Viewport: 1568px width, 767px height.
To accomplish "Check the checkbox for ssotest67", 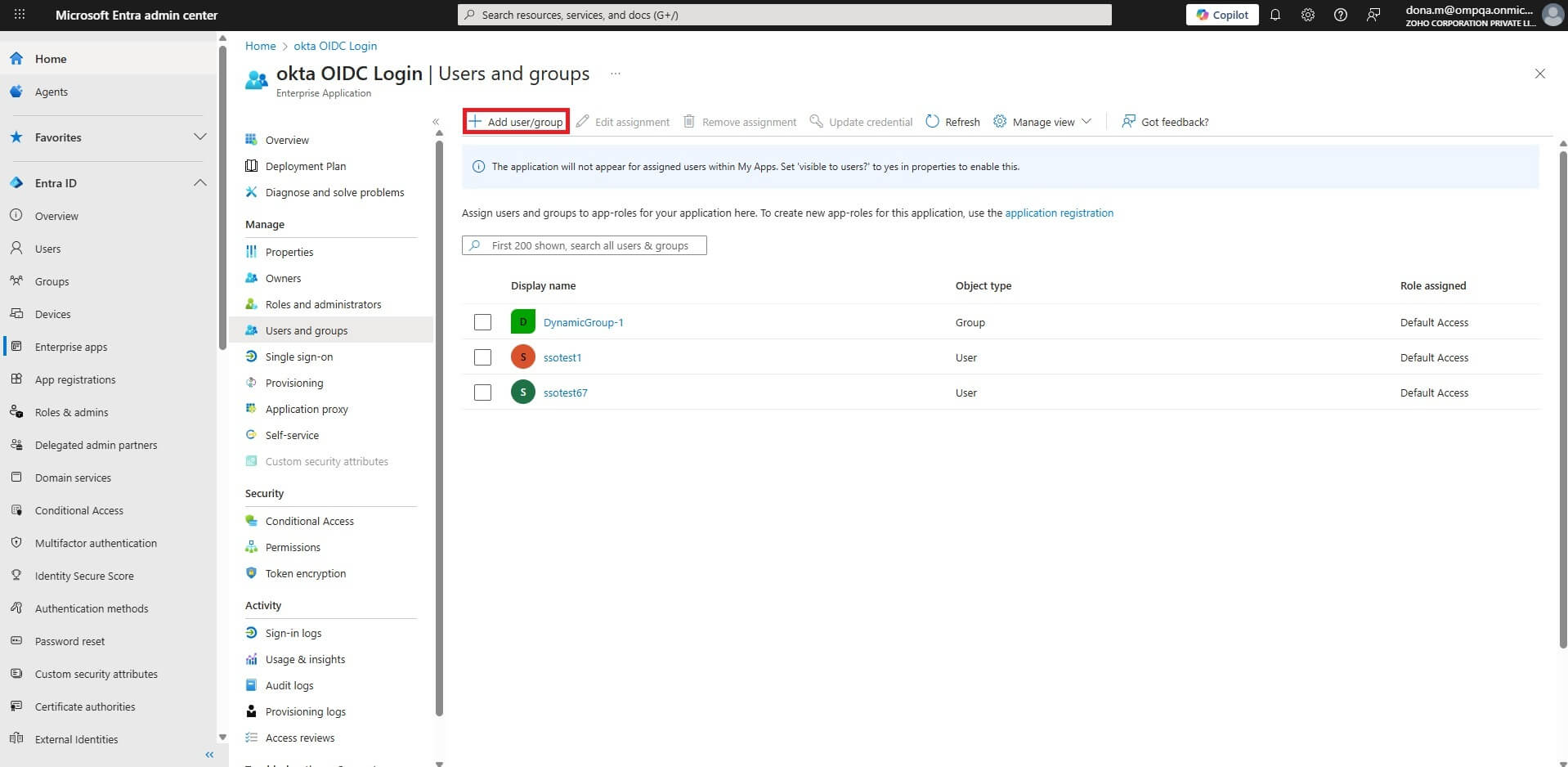I will click(482, 392).
